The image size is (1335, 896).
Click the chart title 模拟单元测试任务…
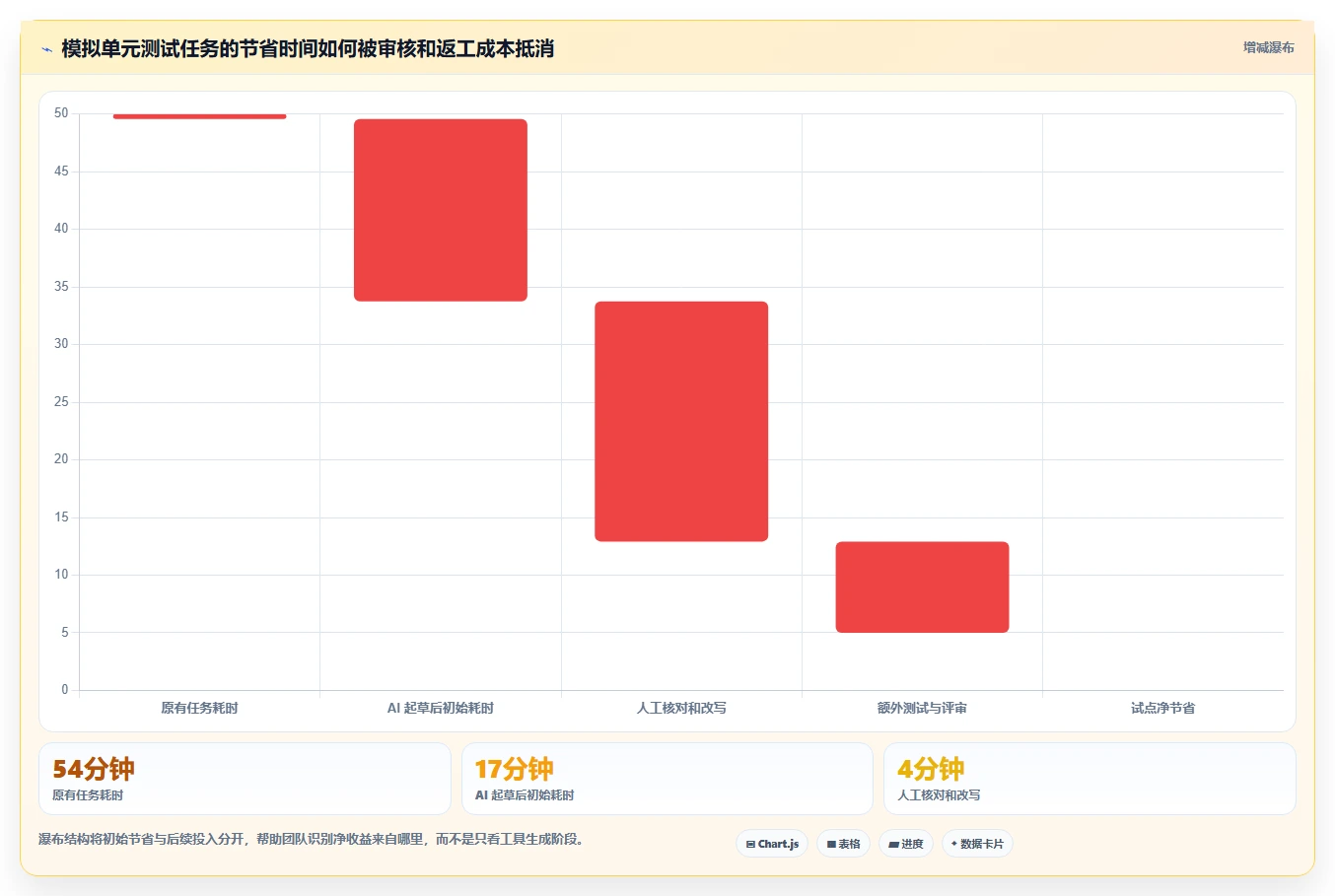click(308, 48)
